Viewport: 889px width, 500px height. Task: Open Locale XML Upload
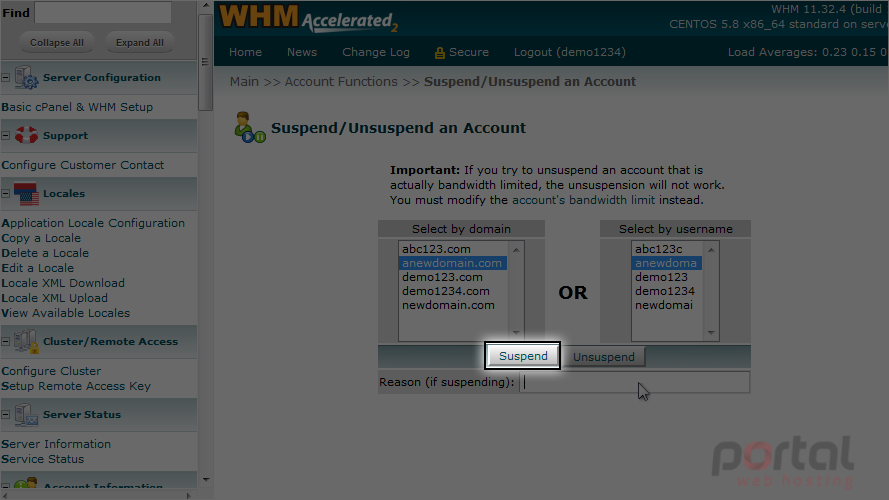coord(54,298)
